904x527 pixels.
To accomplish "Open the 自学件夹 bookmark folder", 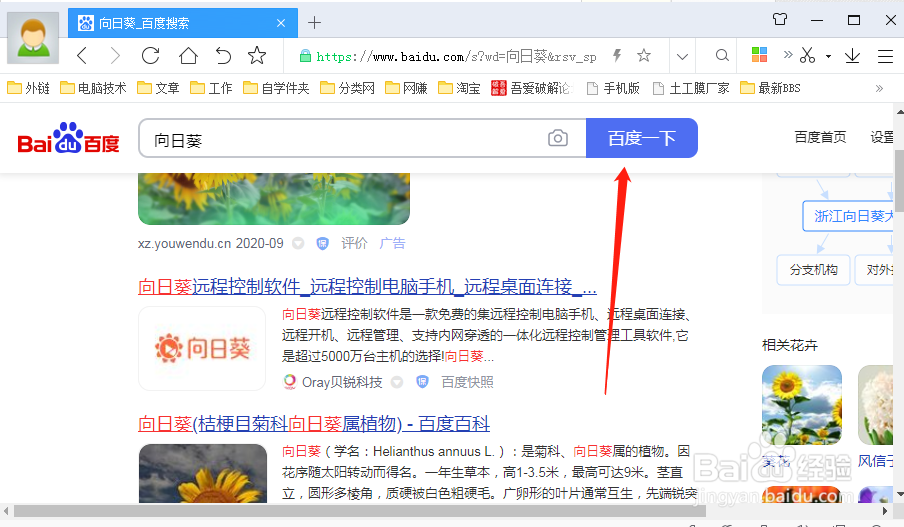I will [276, 88].
